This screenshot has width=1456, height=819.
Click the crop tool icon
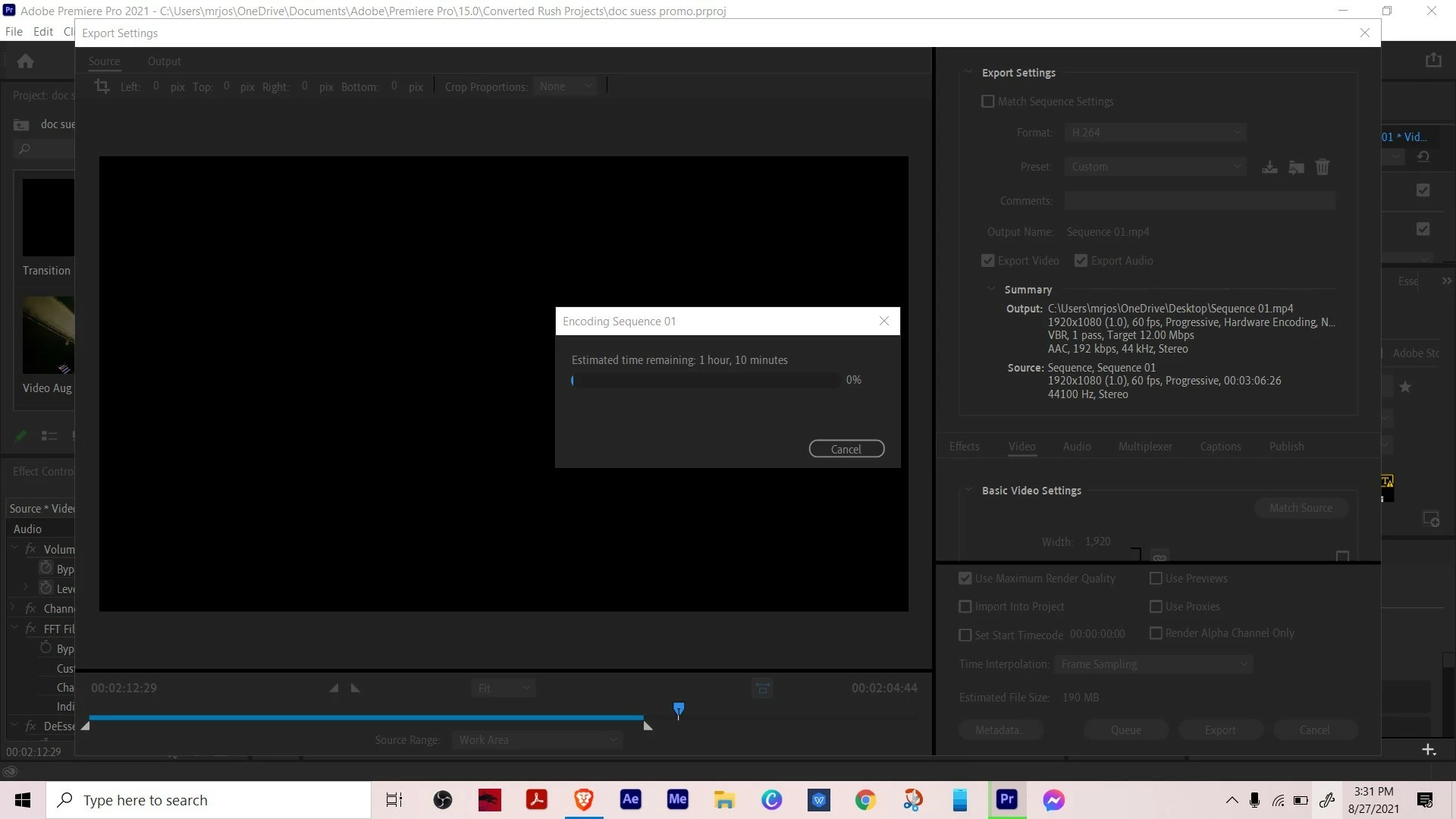click(102, 86)
